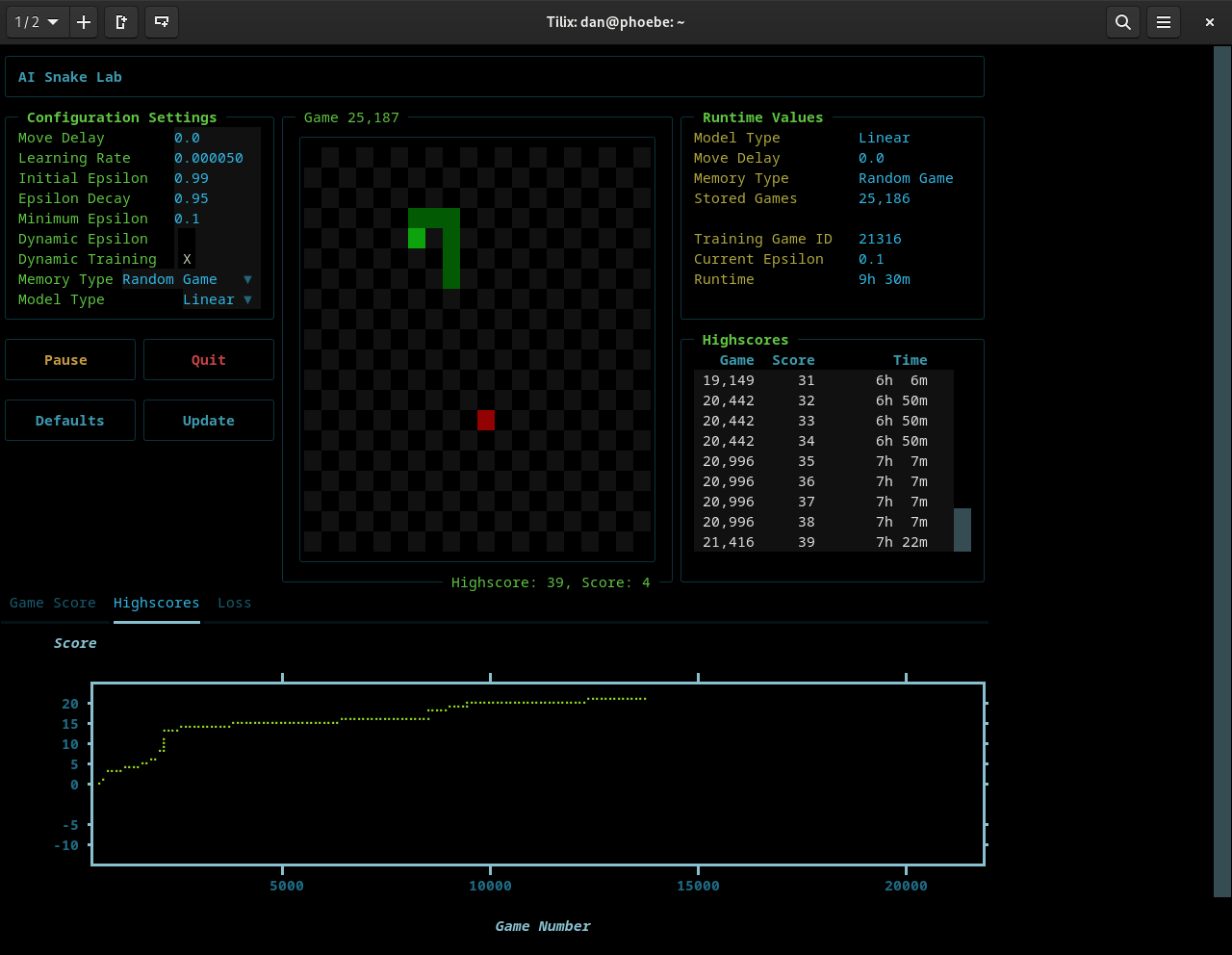Uncheck the Dynamic Training checkbox
1232x955 pixels.
point(187,259)
